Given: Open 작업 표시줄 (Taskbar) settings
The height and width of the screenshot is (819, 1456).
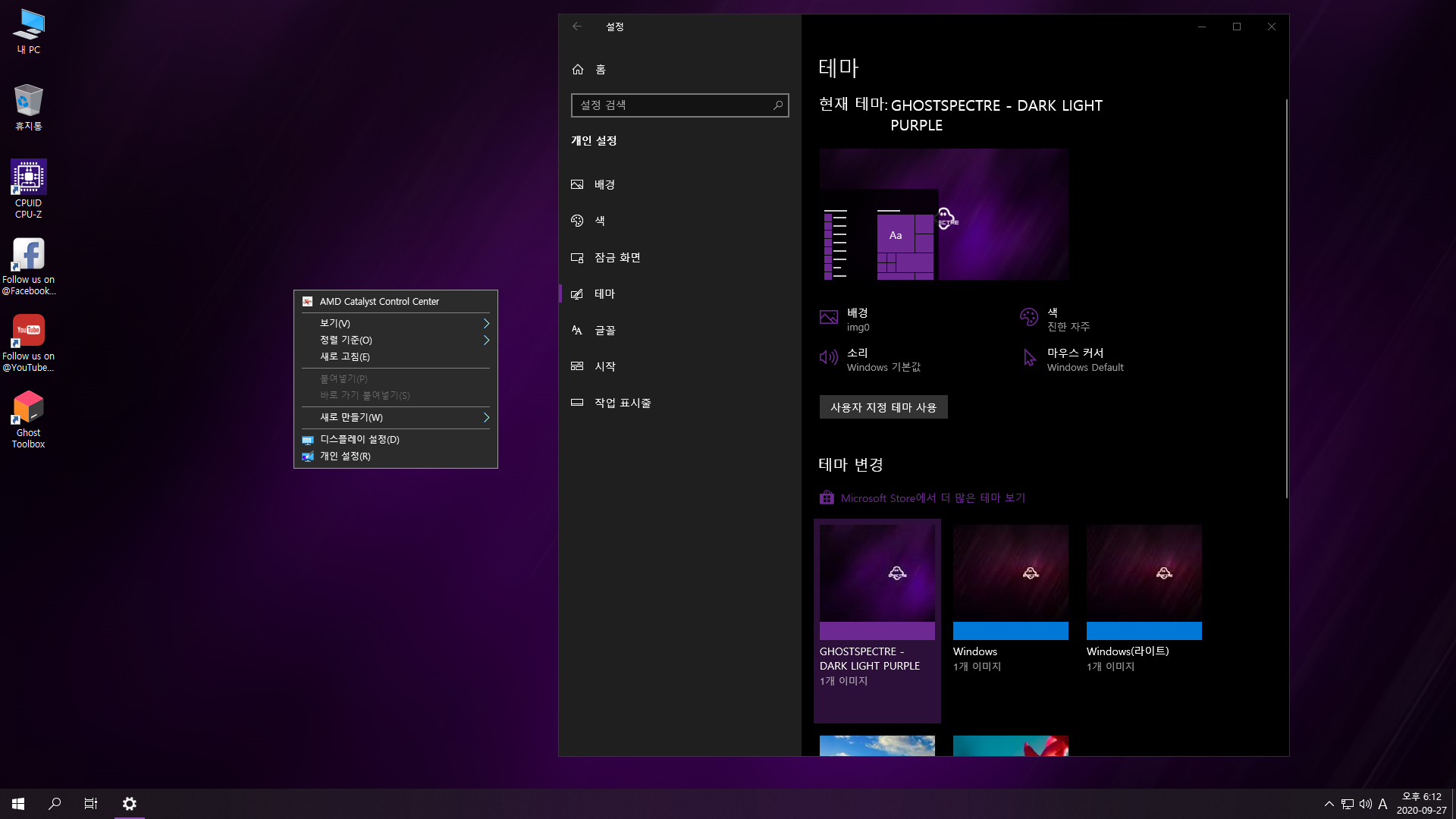Looking at the screenshot, I should 622,403.
